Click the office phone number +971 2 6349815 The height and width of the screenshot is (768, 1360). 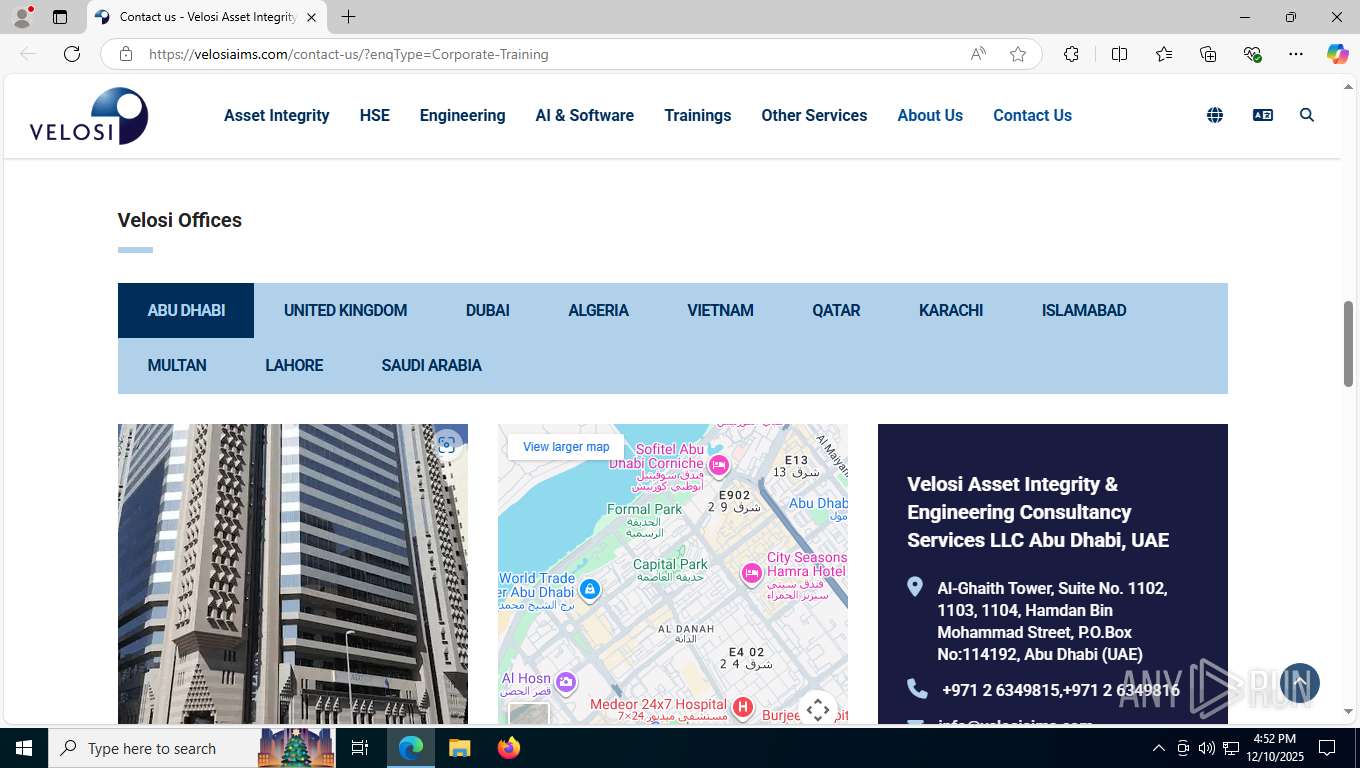click(x=1000, y=690)
